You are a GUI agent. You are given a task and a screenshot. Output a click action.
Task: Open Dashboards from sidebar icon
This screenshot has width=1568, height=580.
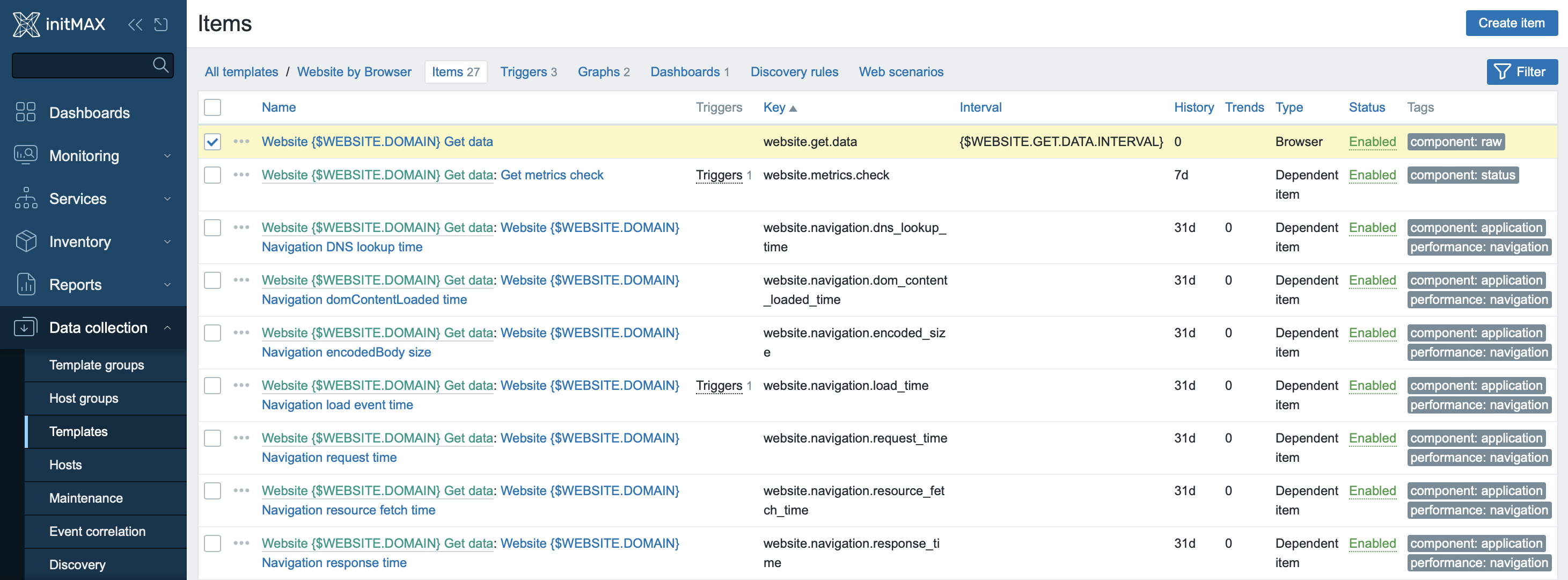pos(26,112)
